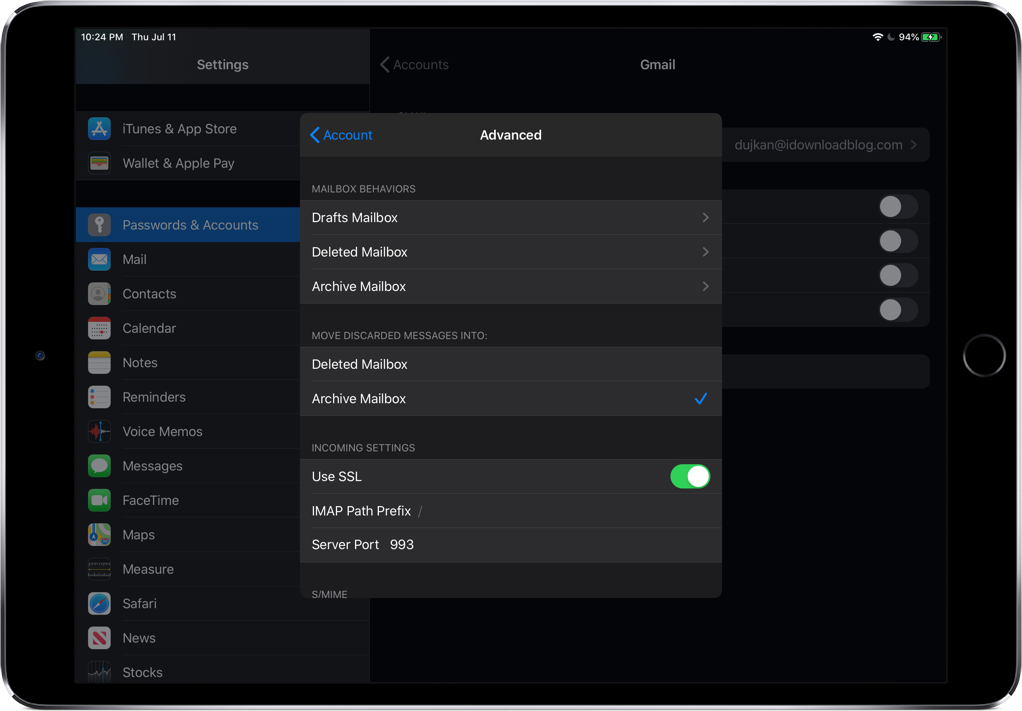This screenshot has height=711, width=1022.
Task: Open the Maps icon
Action: coord(99,534)
